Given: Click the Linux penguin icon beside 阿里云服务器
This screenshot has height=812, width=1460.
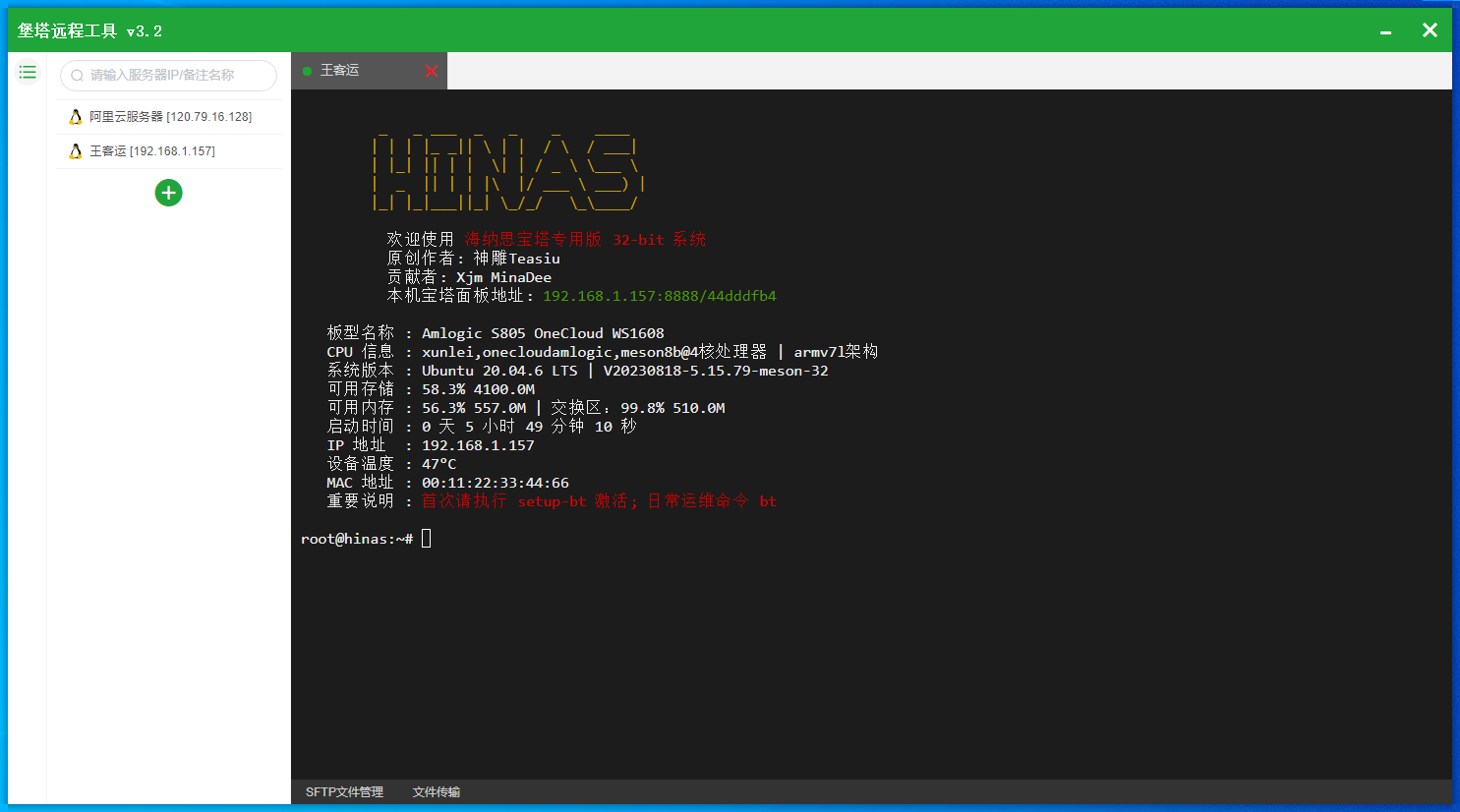Looking at the screenshot, I should [x=76, y=117].
